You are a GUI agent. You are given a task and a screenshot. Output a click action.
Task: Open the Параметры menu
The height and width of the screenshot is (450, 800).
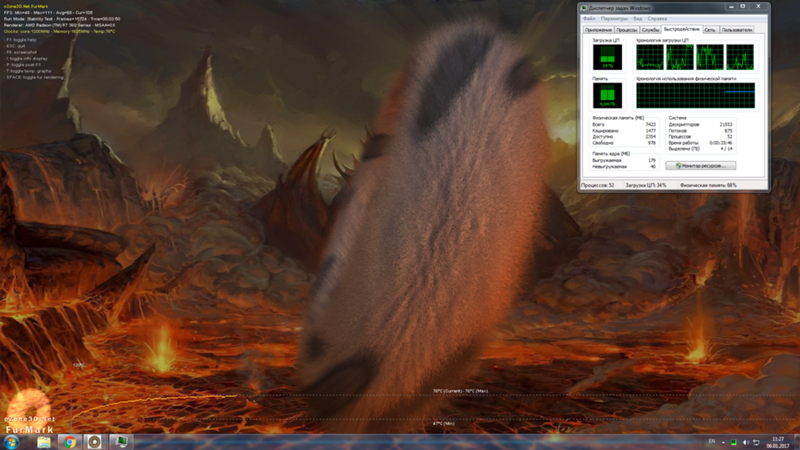click(x=614, y=18)
